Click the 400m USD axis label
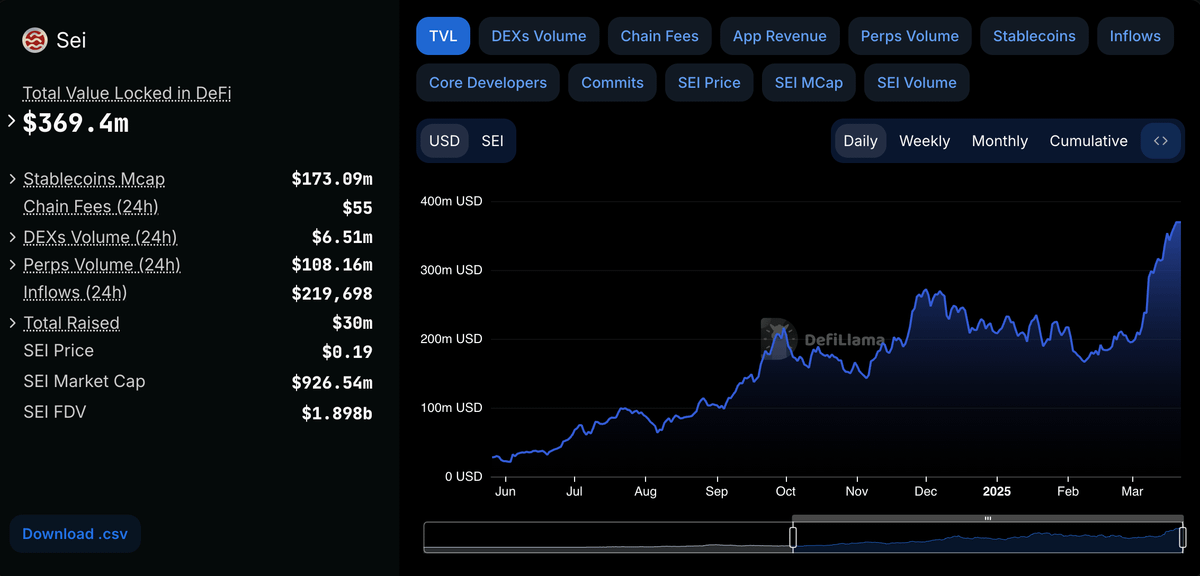Viewport: 1200px width, 576px height. [451, 201]
